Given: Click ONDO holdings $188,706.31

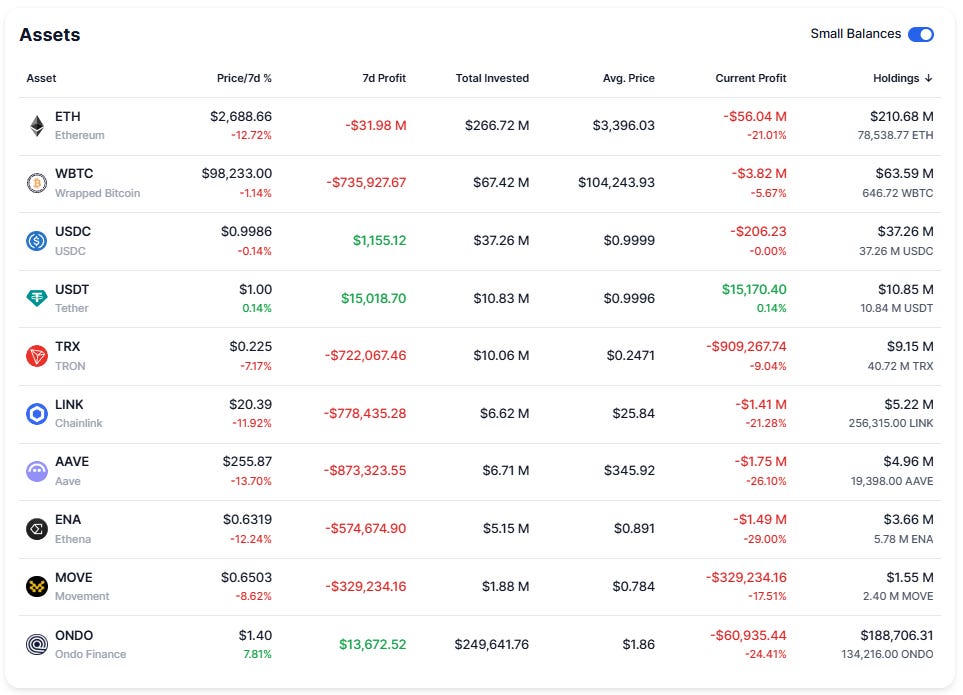Looking at the screenshot, I should pos(897,635).
